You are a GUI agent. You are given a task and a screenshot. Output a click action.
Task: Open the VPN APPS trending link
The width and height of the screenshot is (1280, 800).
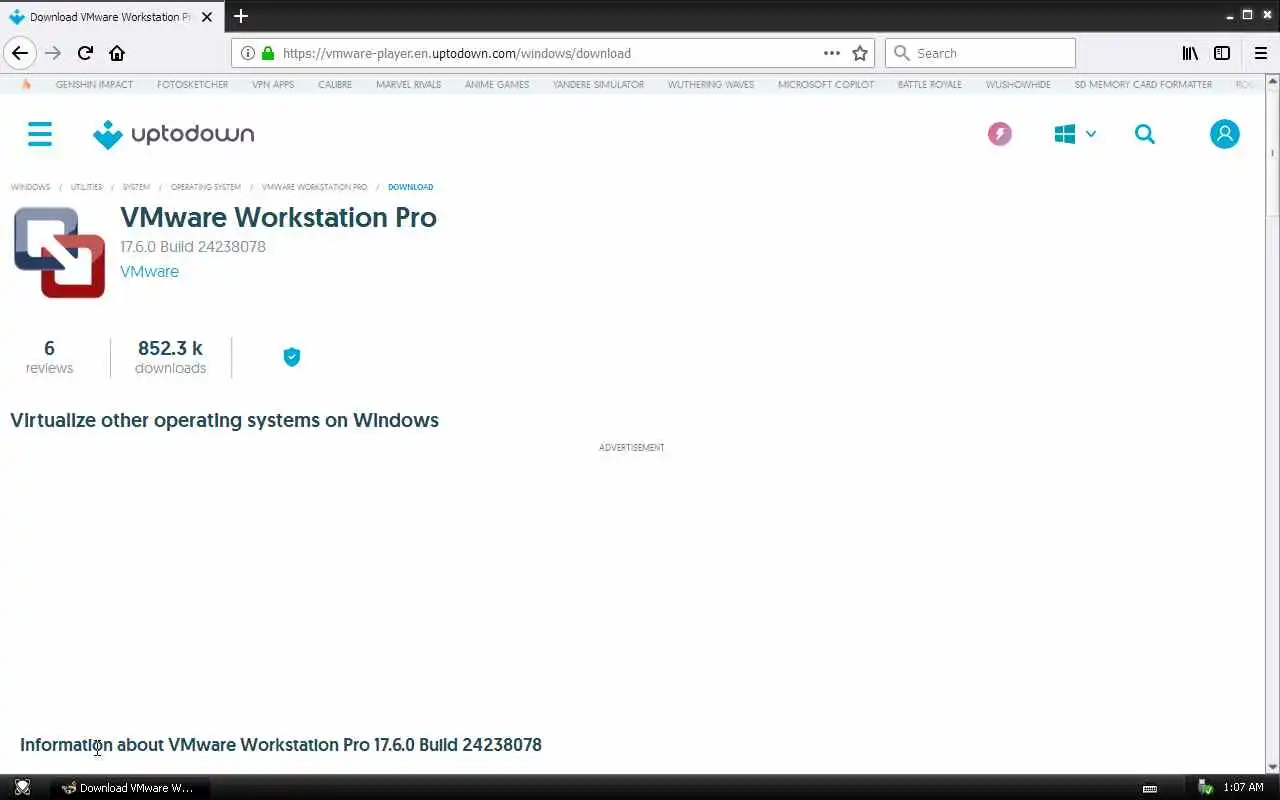pos(273,84)
